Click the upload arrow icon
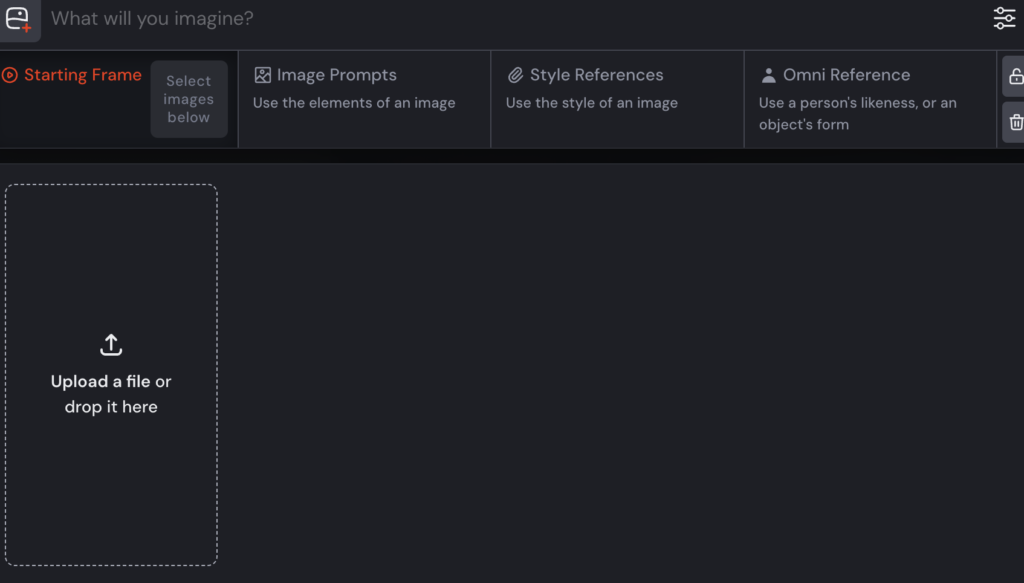 pos(111,345)
